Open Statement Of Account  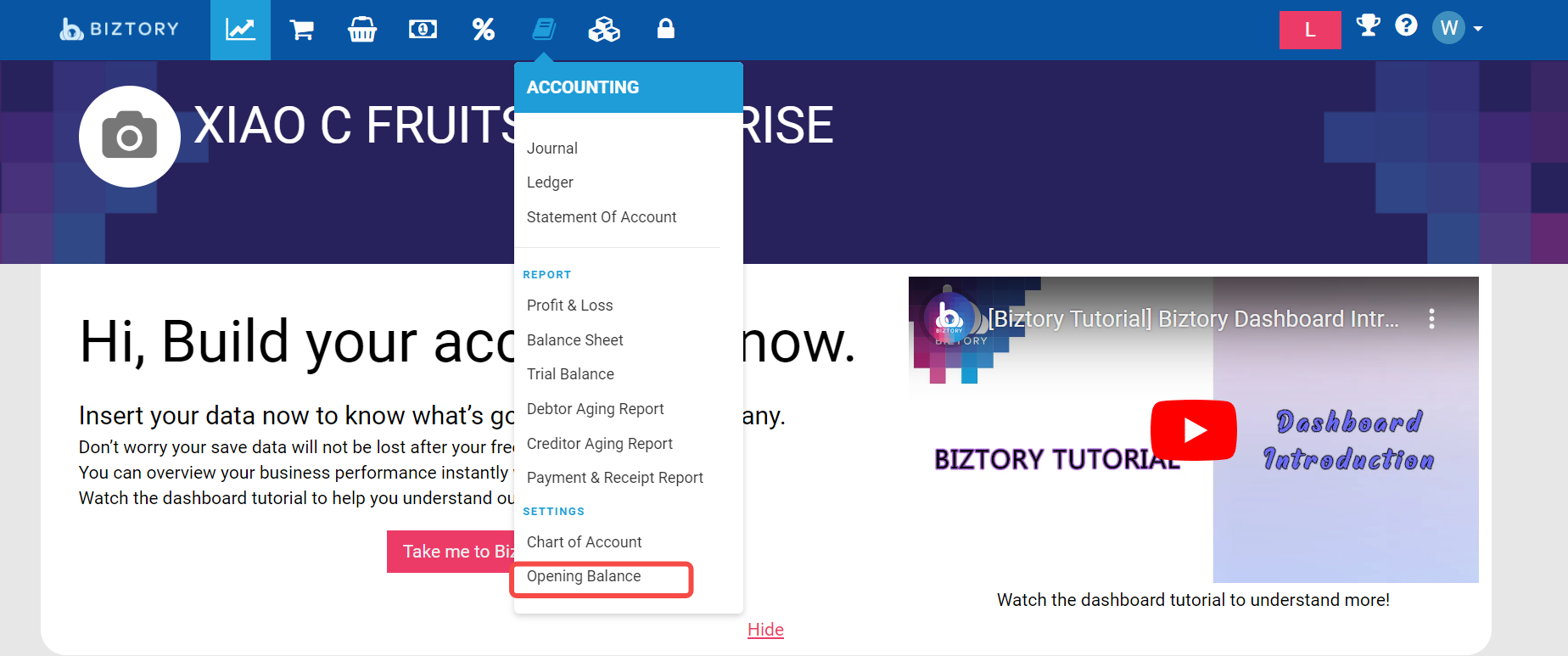(602, 217)
